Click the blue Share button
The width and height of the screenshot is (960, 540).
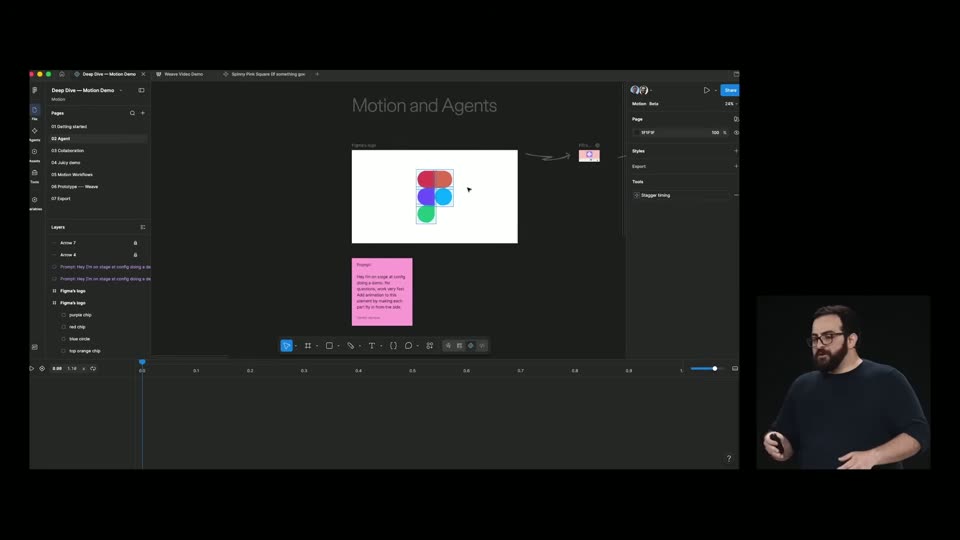pos(730,90)
